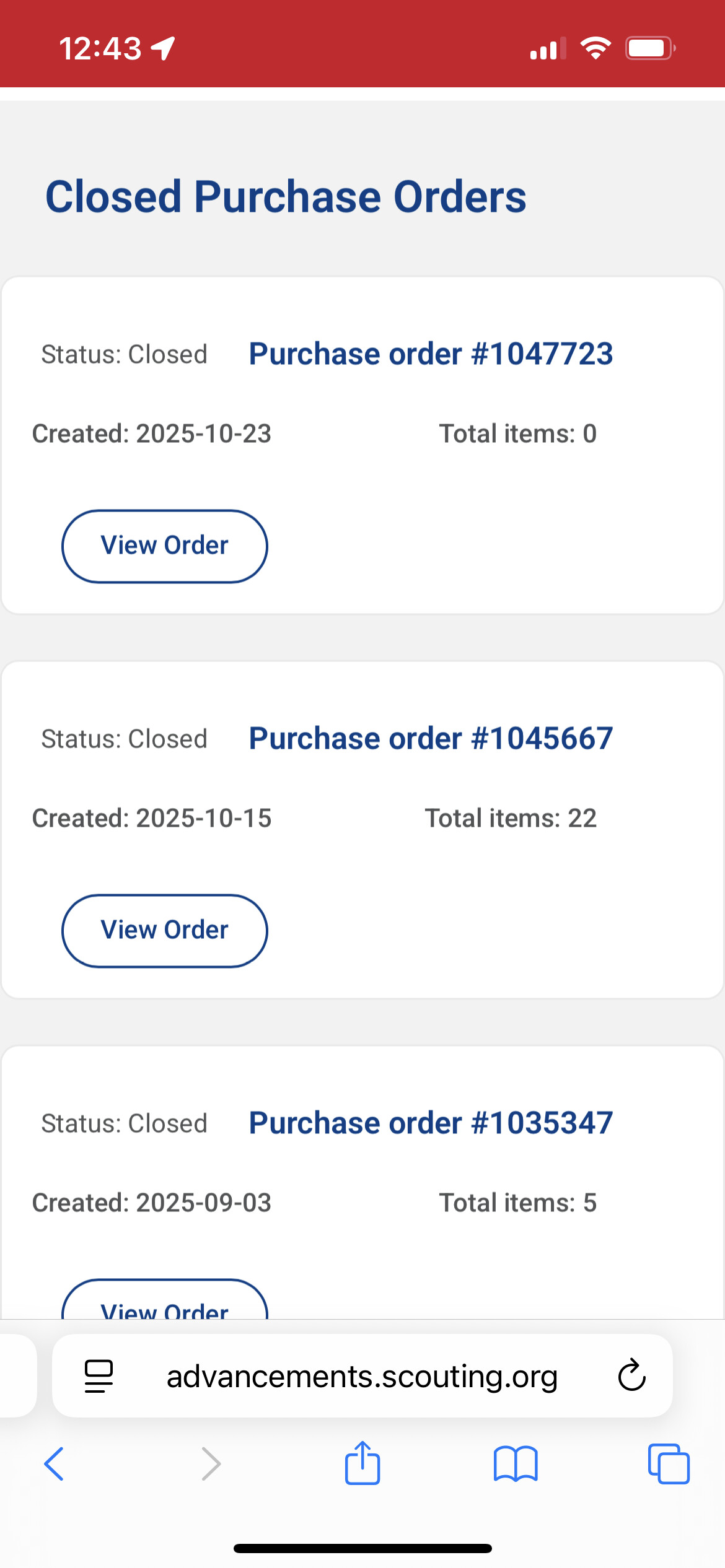Tap the Safari forward arrow
725x1568 pixels.
coord(211,1464)
